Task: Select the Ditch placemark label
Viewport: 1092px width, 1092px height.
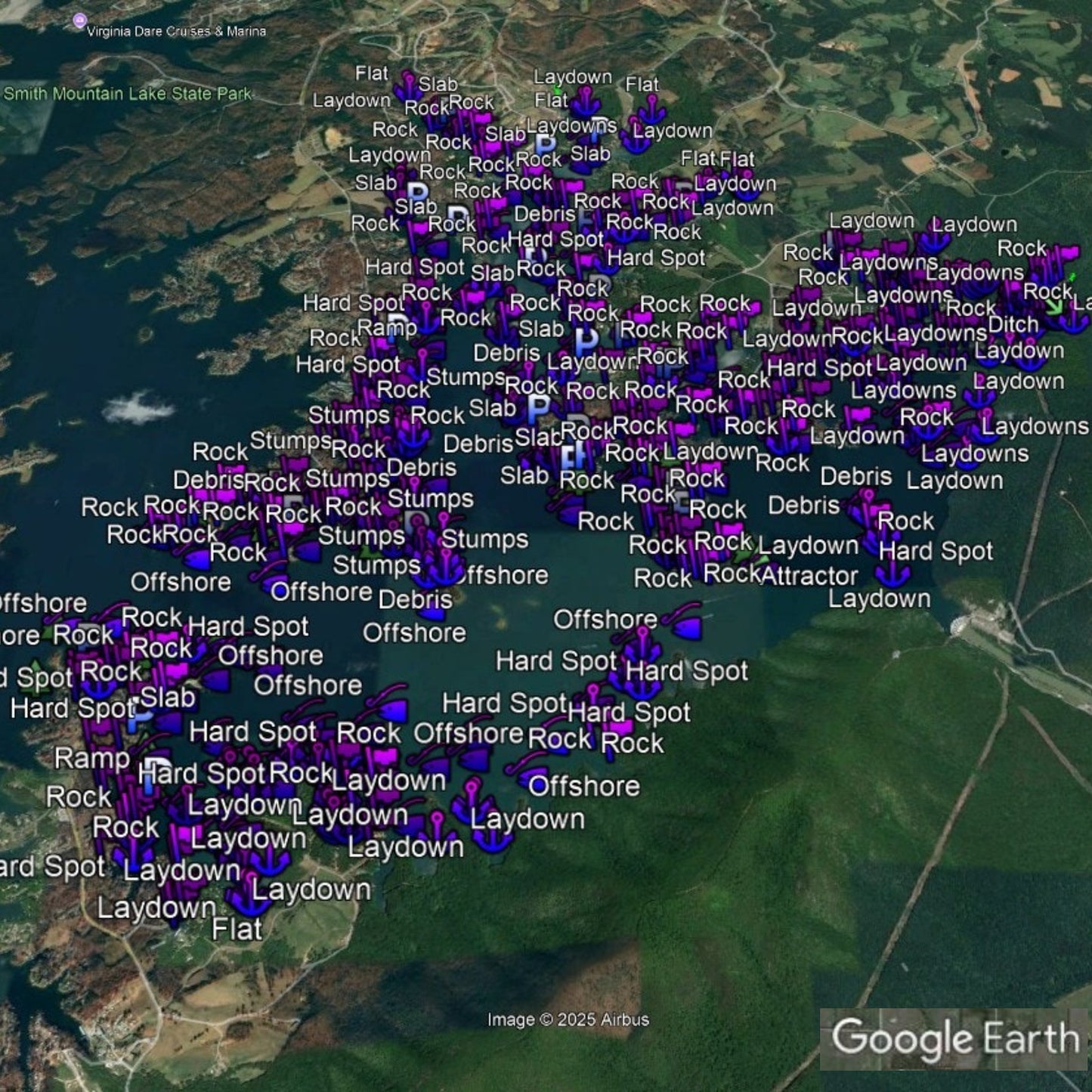Action: [x=1013, y=325]
